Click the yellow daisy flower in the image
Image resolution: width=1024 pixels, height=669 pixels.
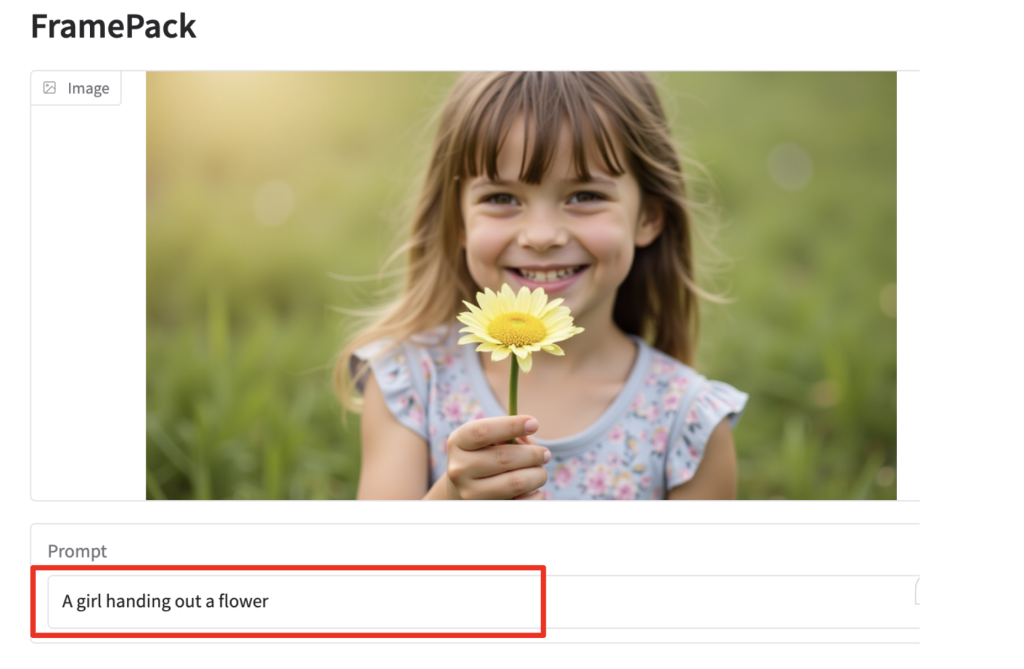coord(519,323)
